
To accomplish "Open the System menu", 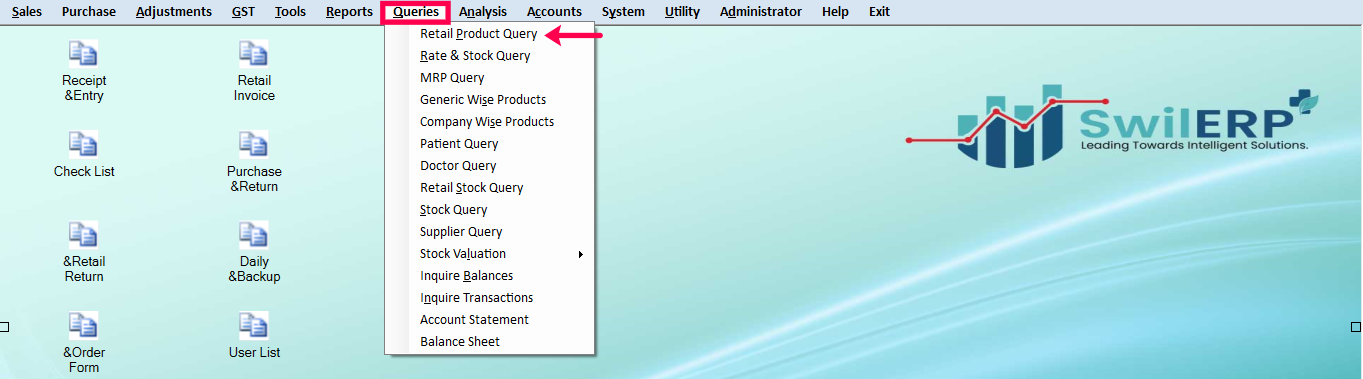I will click(623, 12).
